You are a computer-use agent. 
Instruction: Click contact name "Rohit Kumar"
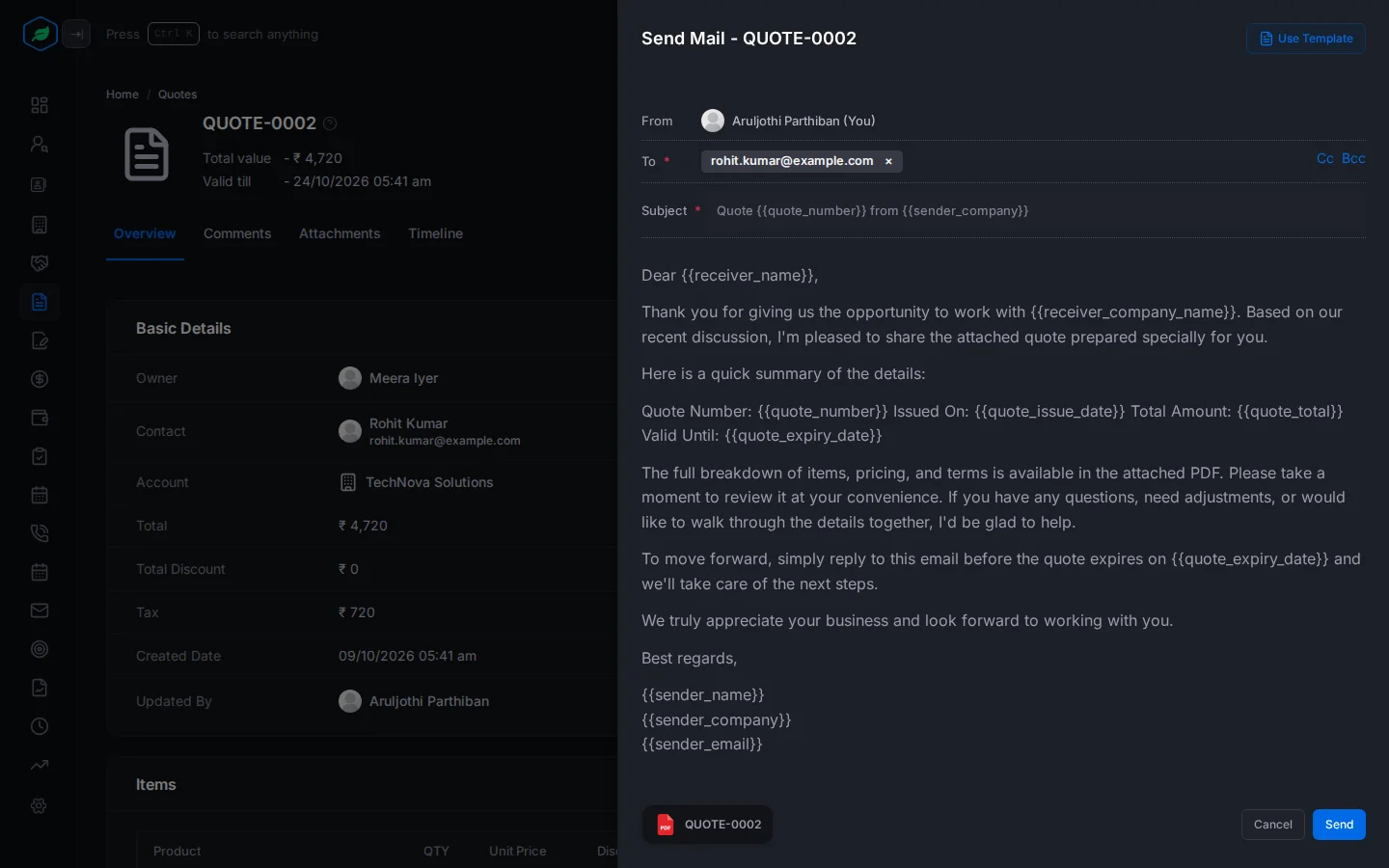click(x=408, y=423)
